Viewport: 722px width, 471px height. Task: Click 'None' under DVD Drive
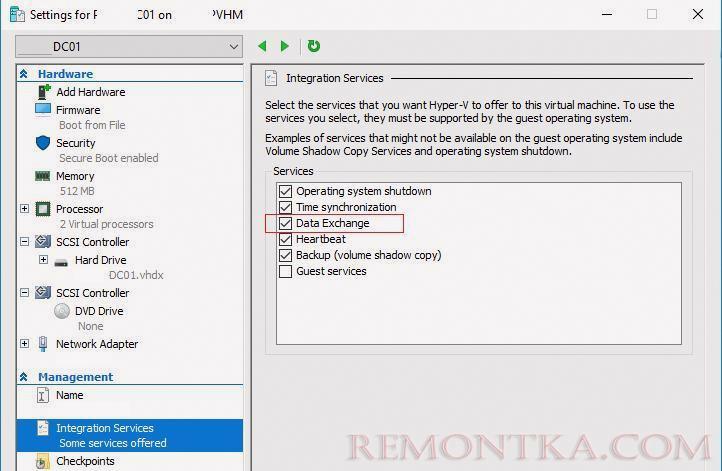coord(90,326)
